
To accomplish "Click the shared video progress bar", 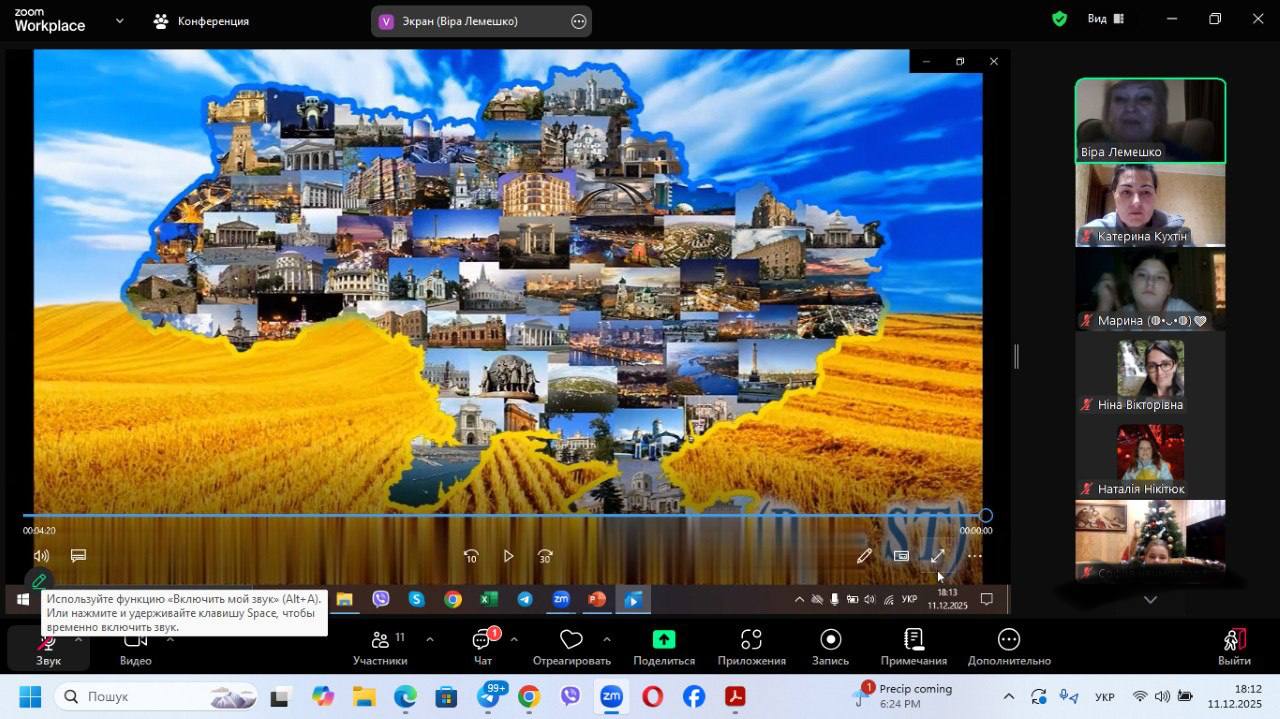I will click(x=500, y=516).
